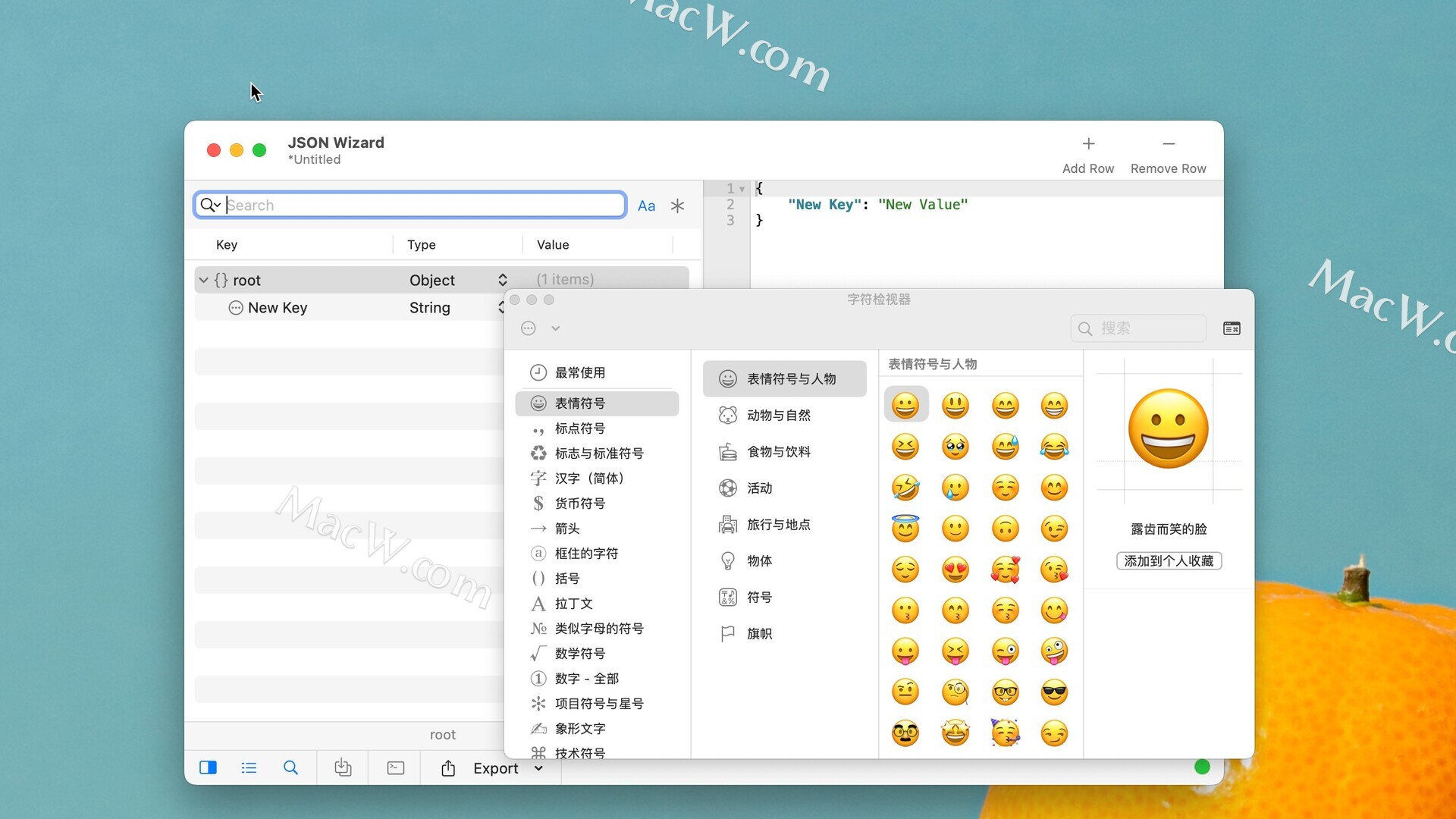Click the import download icon in bottom toolbar

[x=343, y=767]
